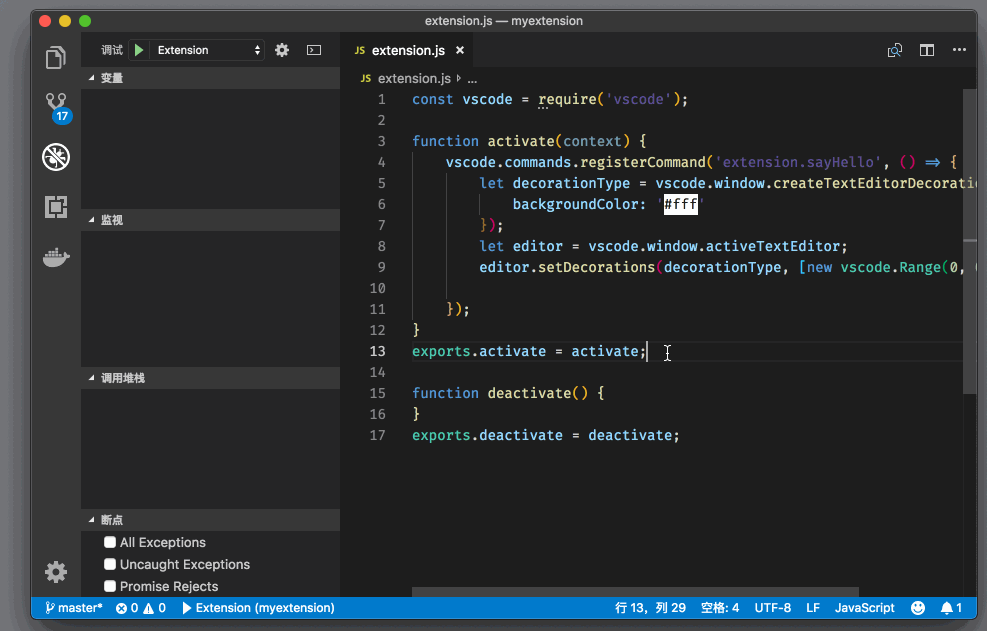Click the Manage gear at sidebar bottom
This screenshot has width=987, height=631.
coord(56,572)
